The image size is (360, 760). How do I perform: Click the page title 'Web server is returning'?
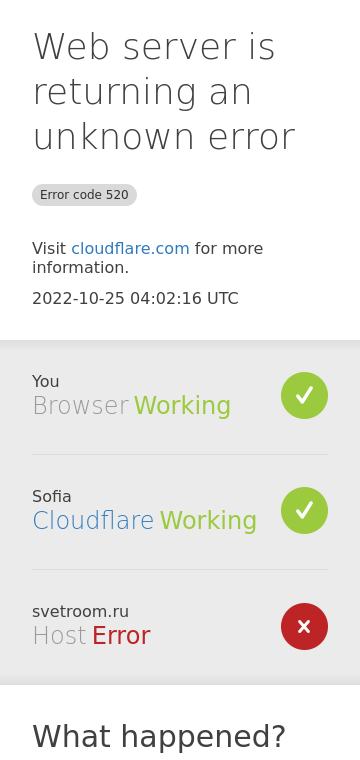click(x=154, y=69)
